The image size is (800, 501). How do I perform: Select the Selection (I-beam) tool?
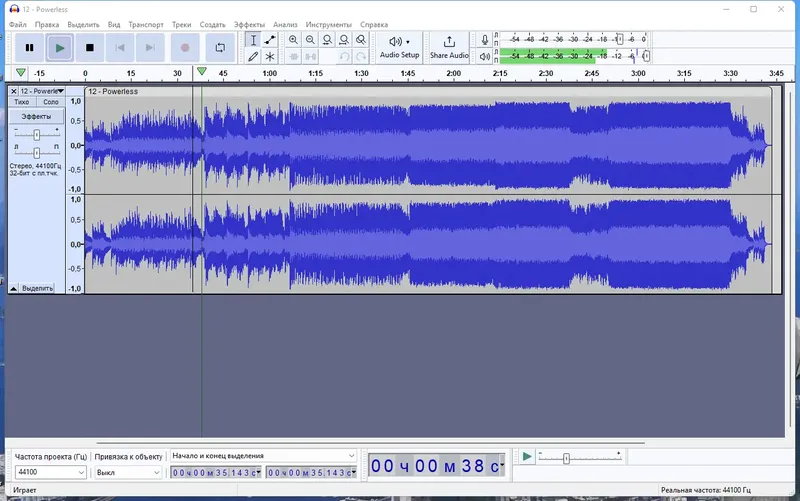(x=253, y=40)
